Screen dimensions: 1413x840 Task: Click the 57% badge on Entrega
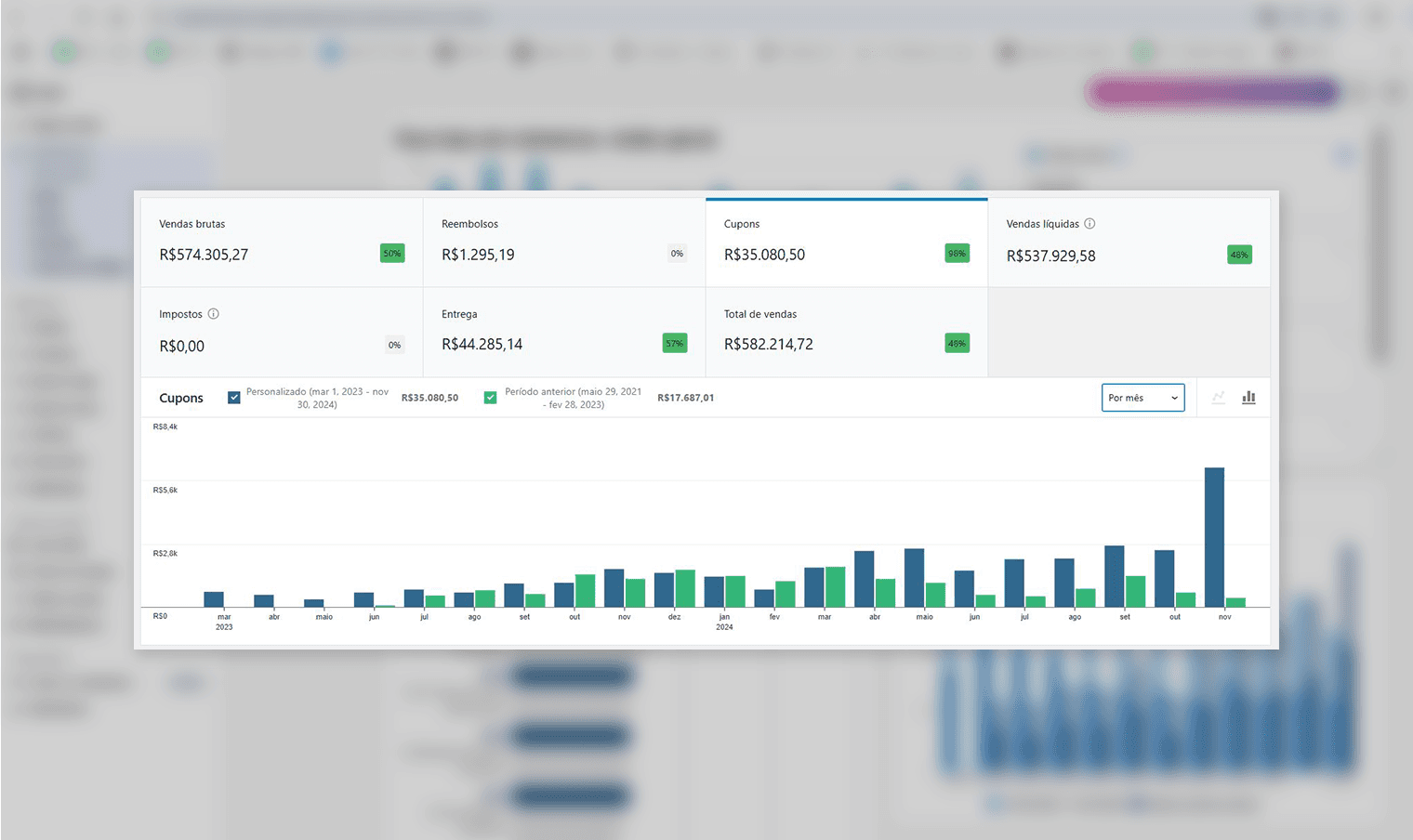tap(674, 344)
